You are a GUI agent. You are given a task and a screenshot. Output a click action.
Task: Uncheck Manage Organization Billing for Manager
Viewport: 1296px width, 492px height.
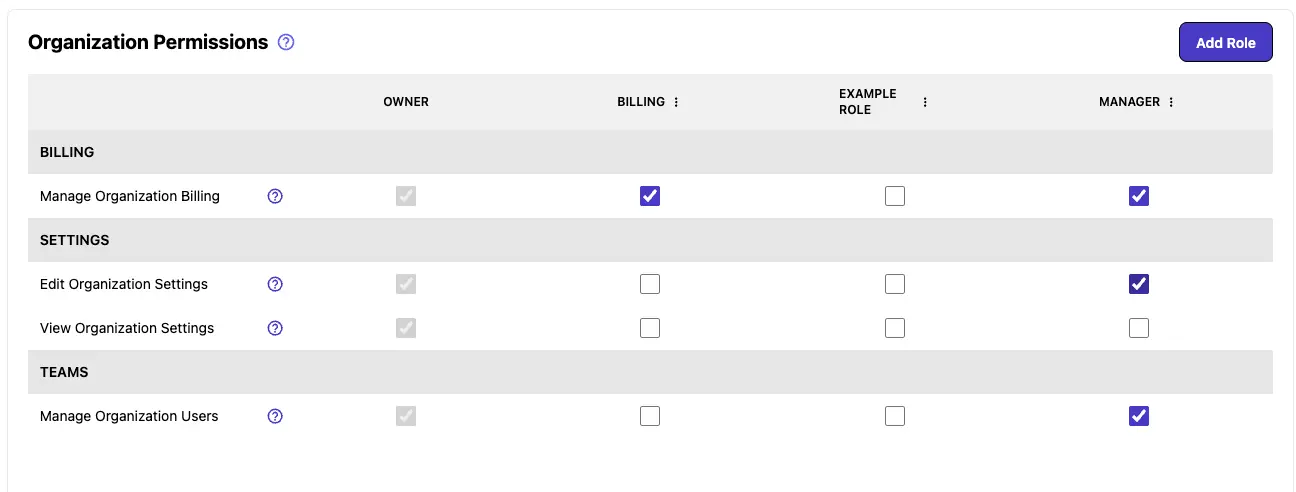coord(1139,196)
